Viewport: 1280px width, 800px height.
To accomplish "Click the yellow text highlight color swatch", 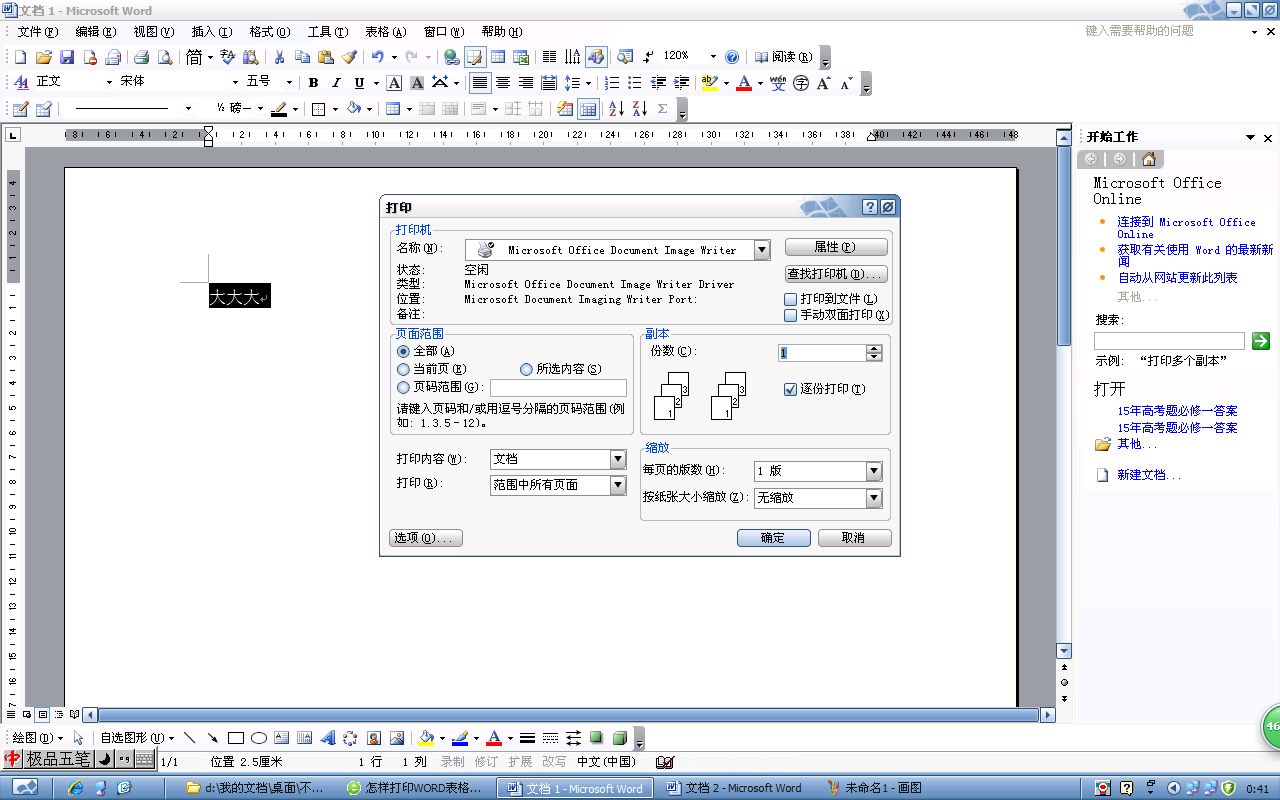I will pos(709,83).
